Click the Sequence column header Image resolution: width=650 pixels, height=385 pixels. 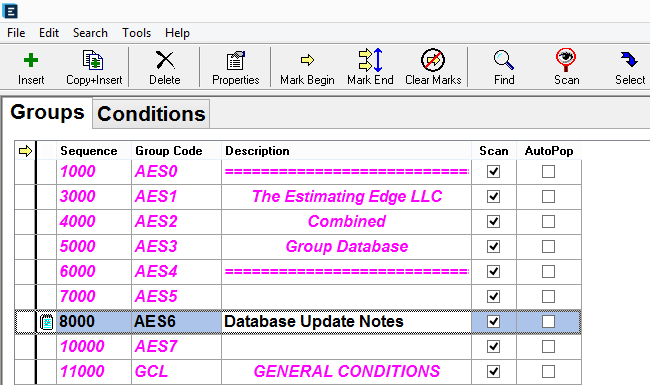[x=94, y=151]
